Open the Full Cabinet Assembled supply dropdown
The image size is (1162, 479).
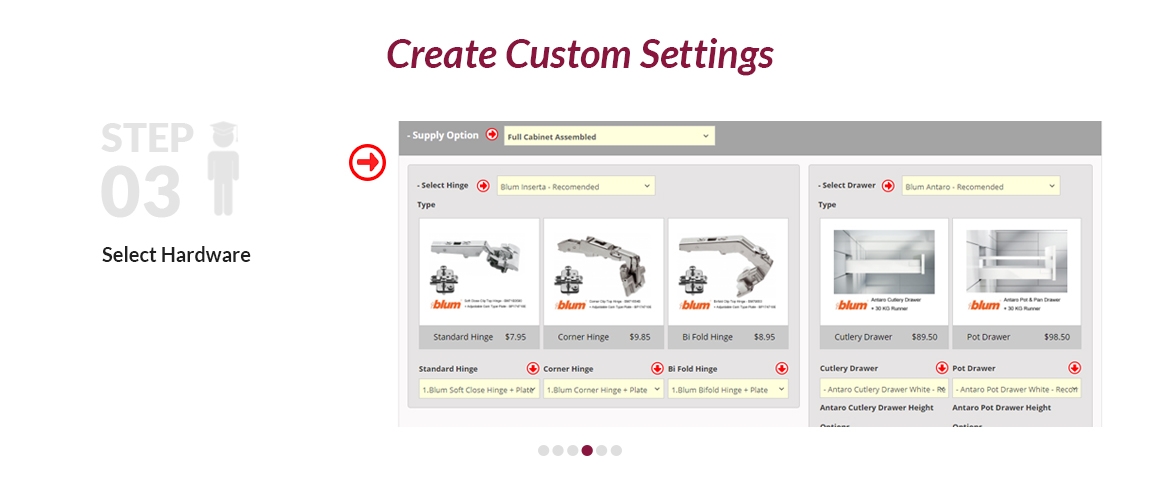609,136
